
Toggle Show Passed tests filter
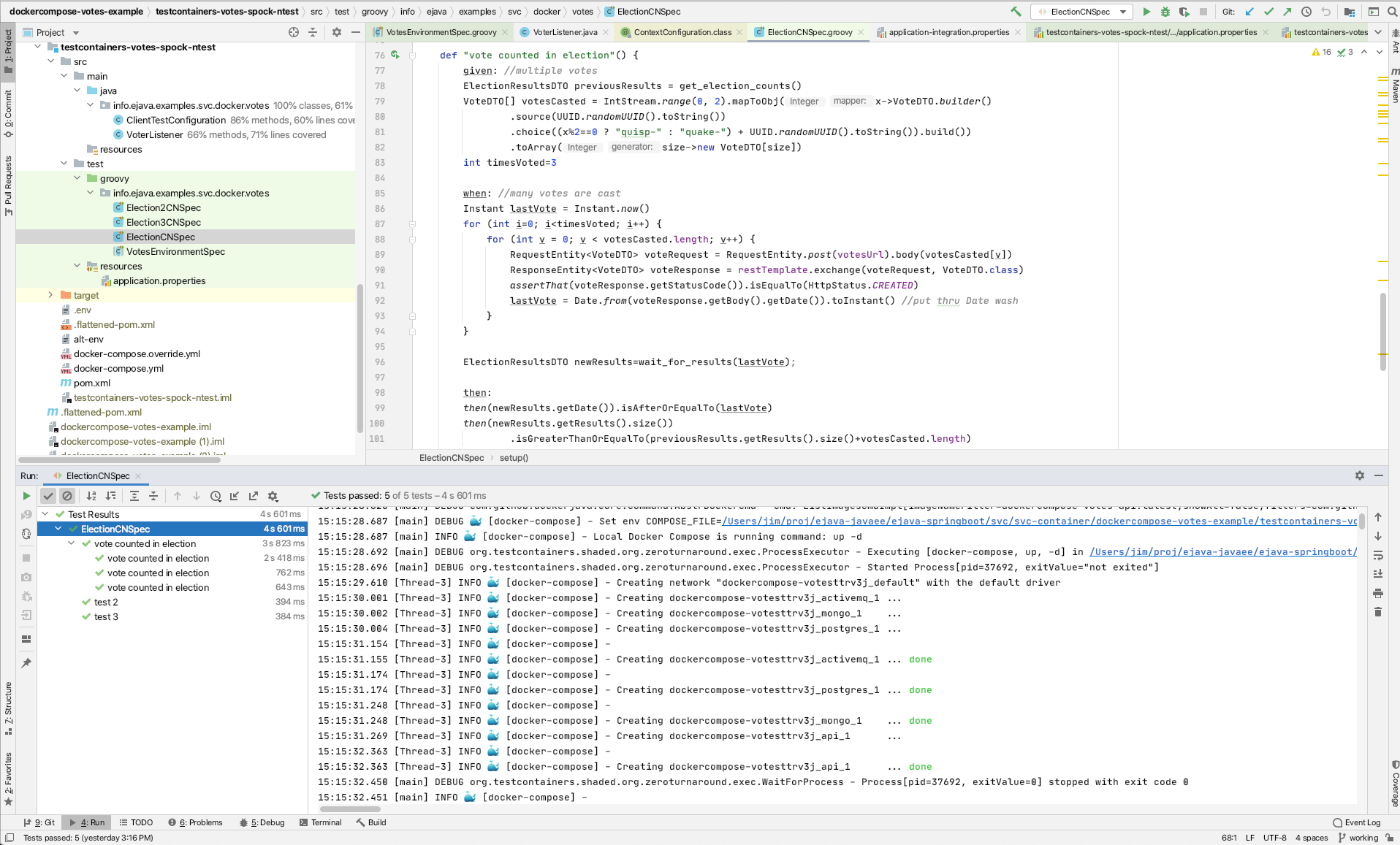click(x=48, y=496)
